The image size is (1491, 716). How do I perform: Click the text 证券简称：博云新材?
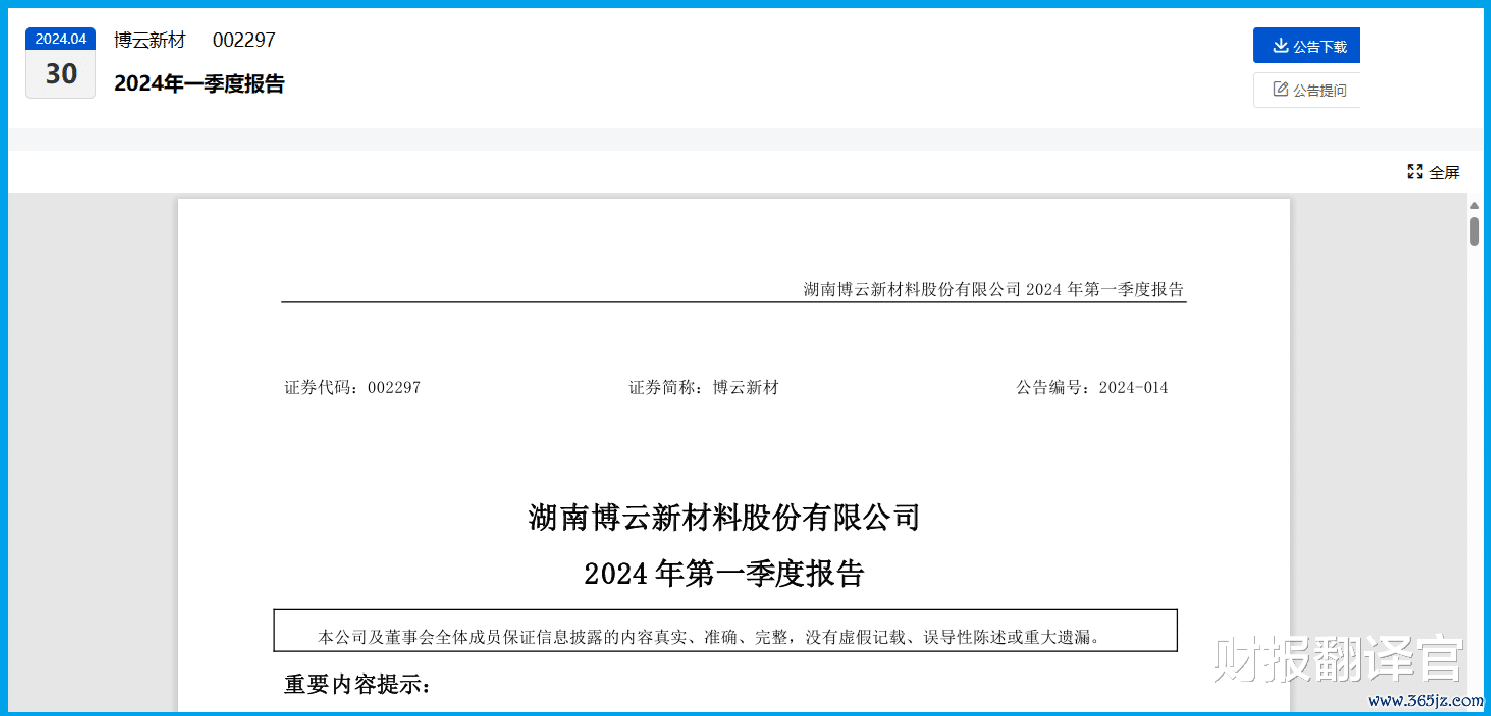tap(703, 387)
